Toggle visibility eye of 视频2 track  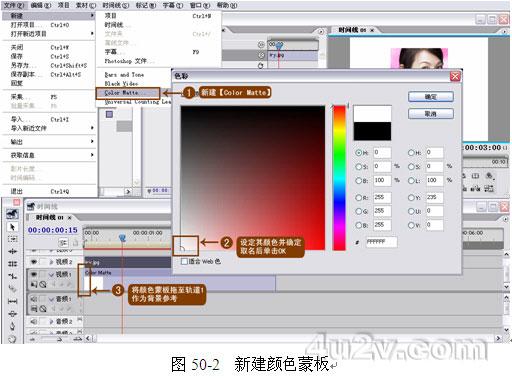[34, 262]
